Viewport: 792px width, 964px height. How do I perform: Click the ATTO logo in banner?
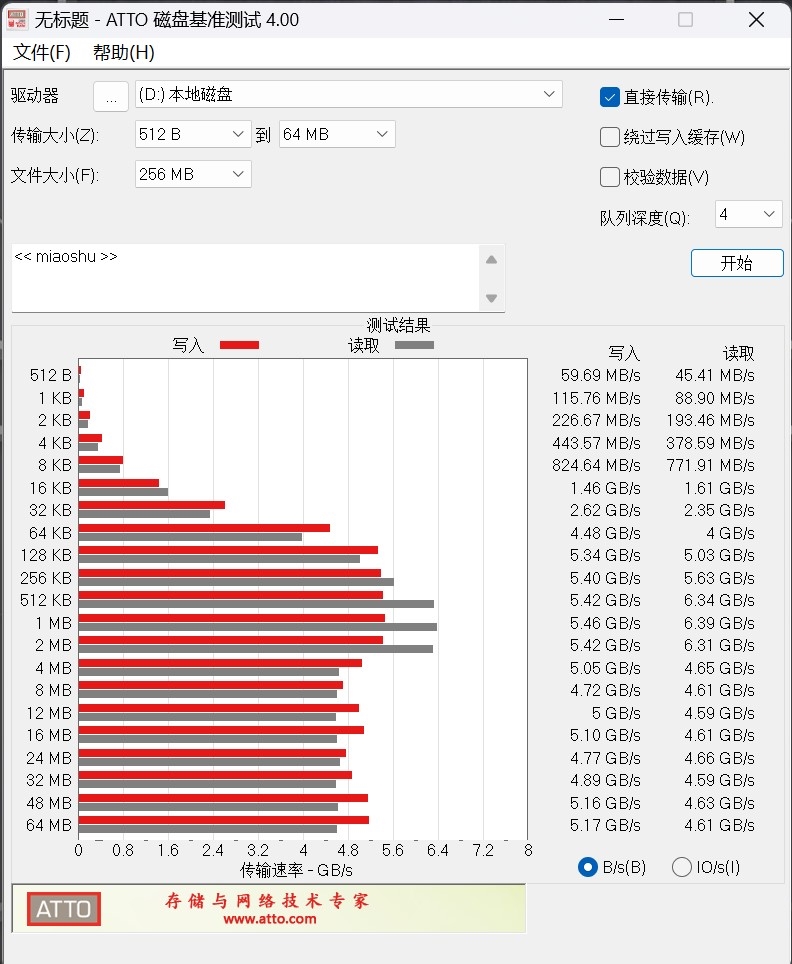63,909
